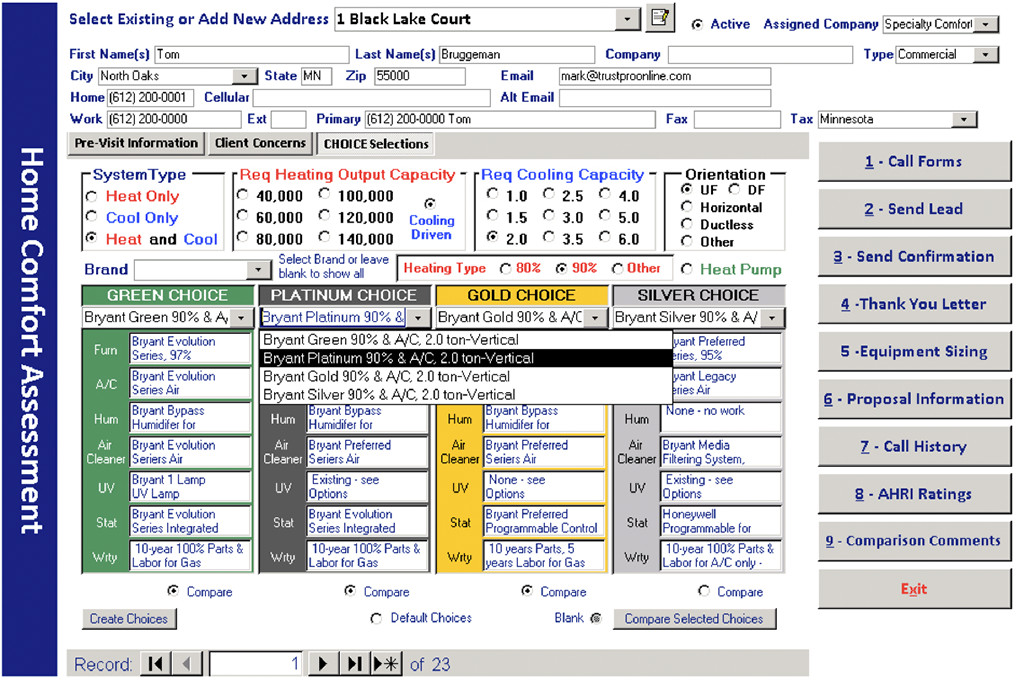Select Gold Choice warranty field
Viewport: 1024px width, 681px height.
click(x=544, y=556)
